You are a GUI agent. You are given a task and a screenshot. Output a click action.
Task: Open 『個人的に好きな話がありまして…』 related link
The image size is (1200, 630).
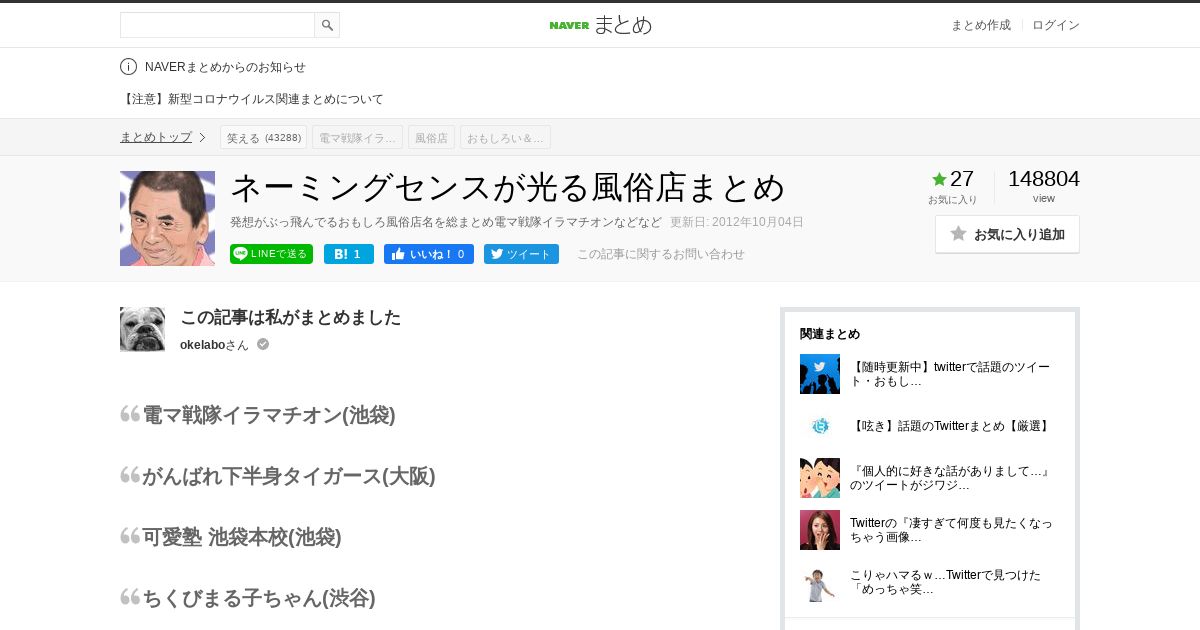(x=950, y=478)
